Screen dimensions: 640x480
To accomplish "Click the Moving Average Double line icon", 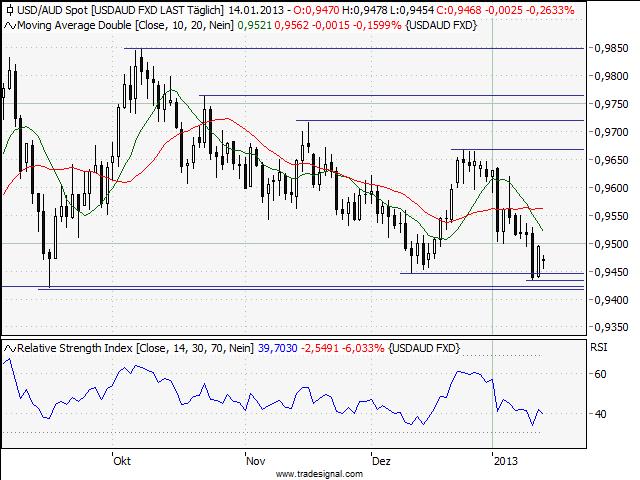I will click(9, 25).
